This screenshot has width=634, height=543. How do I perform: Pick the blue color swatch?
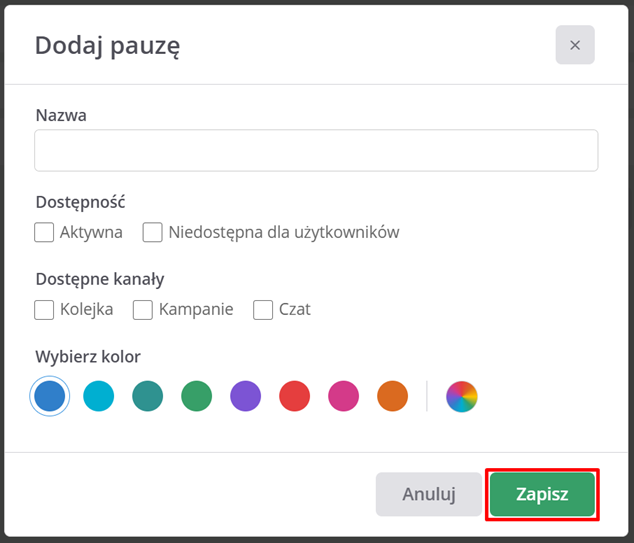point(50,396)
